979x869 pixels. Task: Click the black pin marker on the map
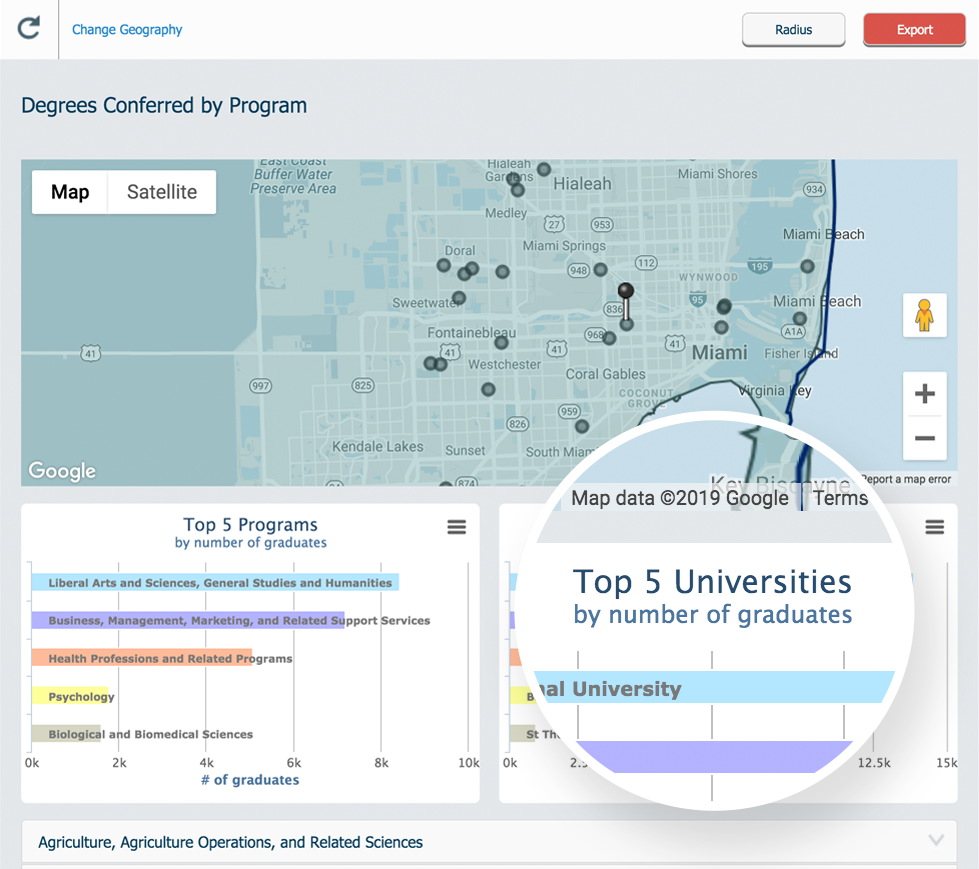coord(626,291)
